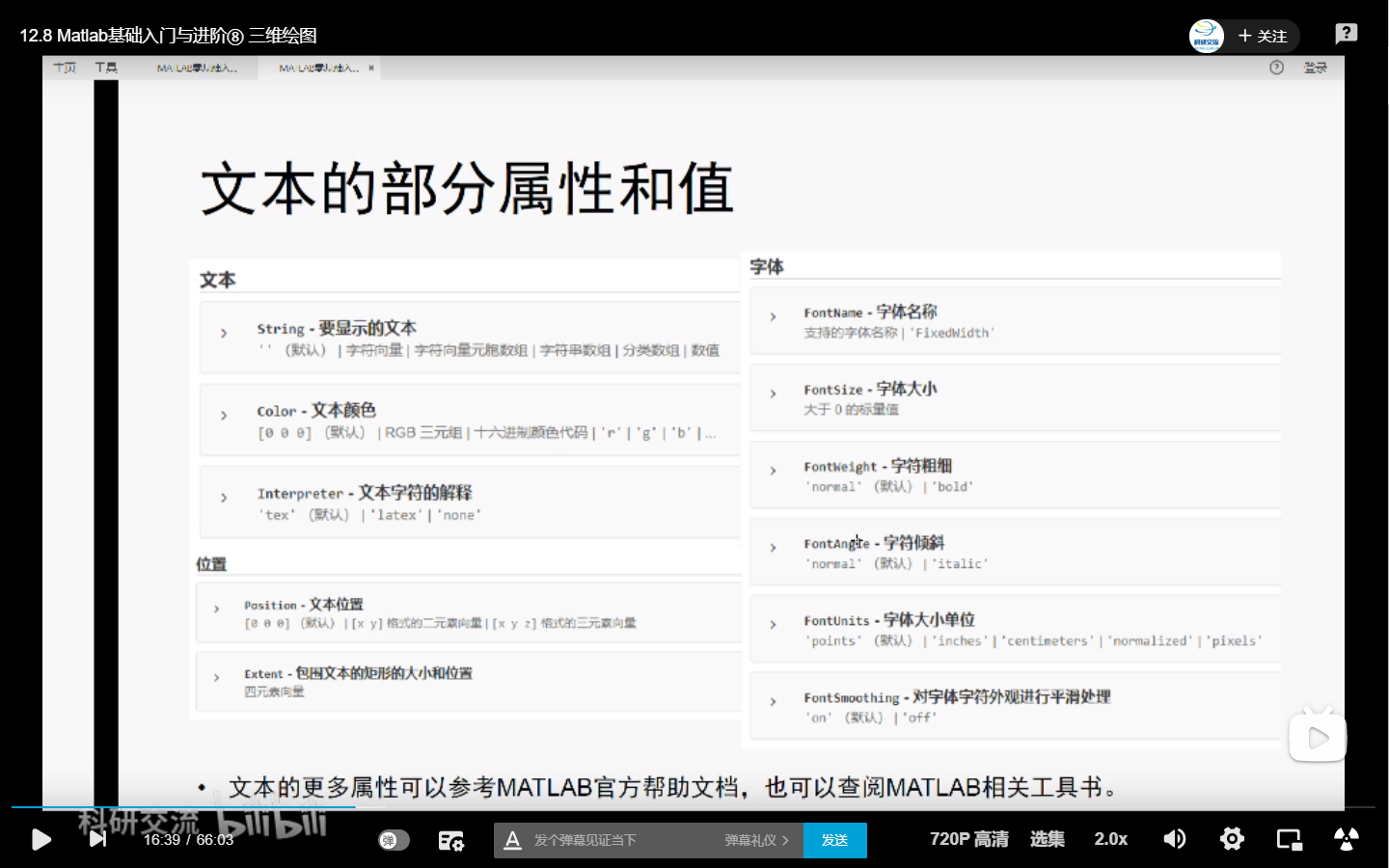Seek on the video progress bar
Screen dimensions: 1389x868
[x=694, y=806]
